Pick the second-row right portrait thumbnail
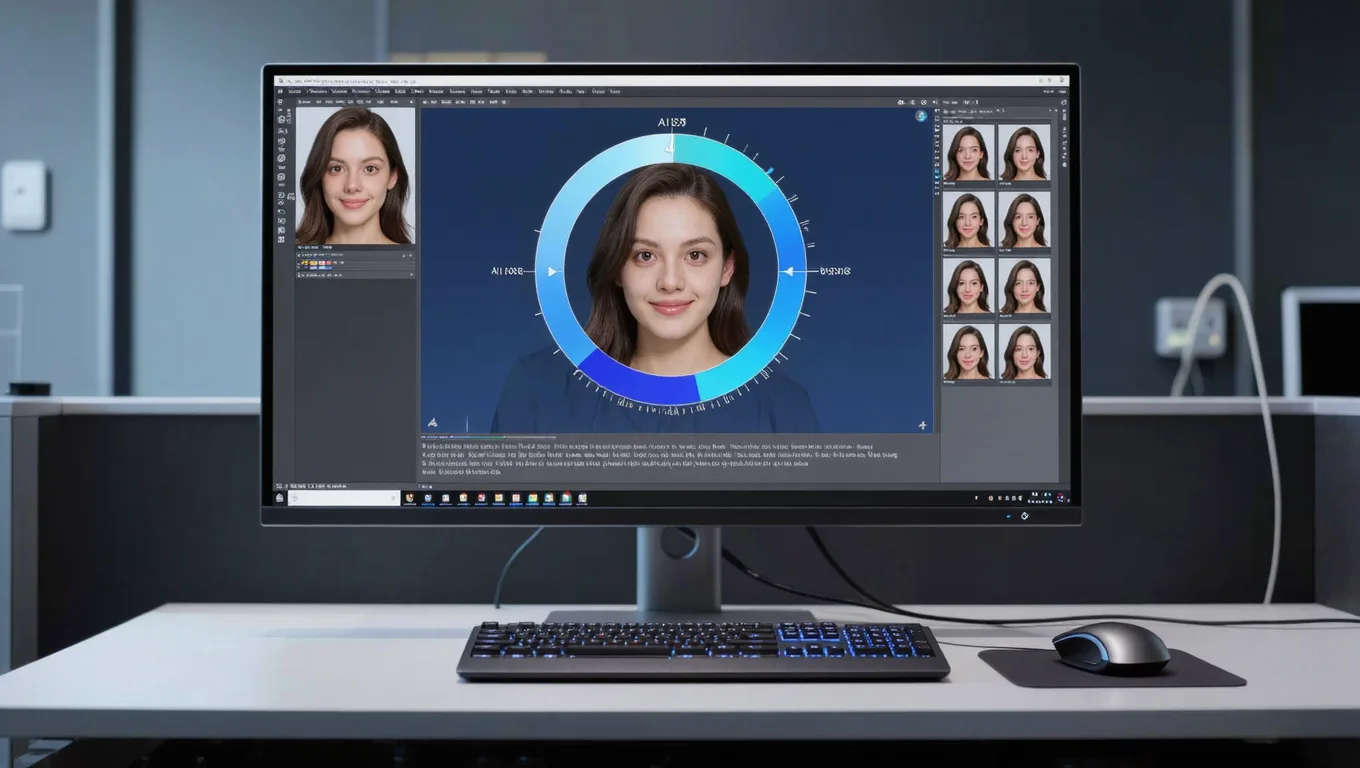1360x768 pixels. click(1025, 220)
